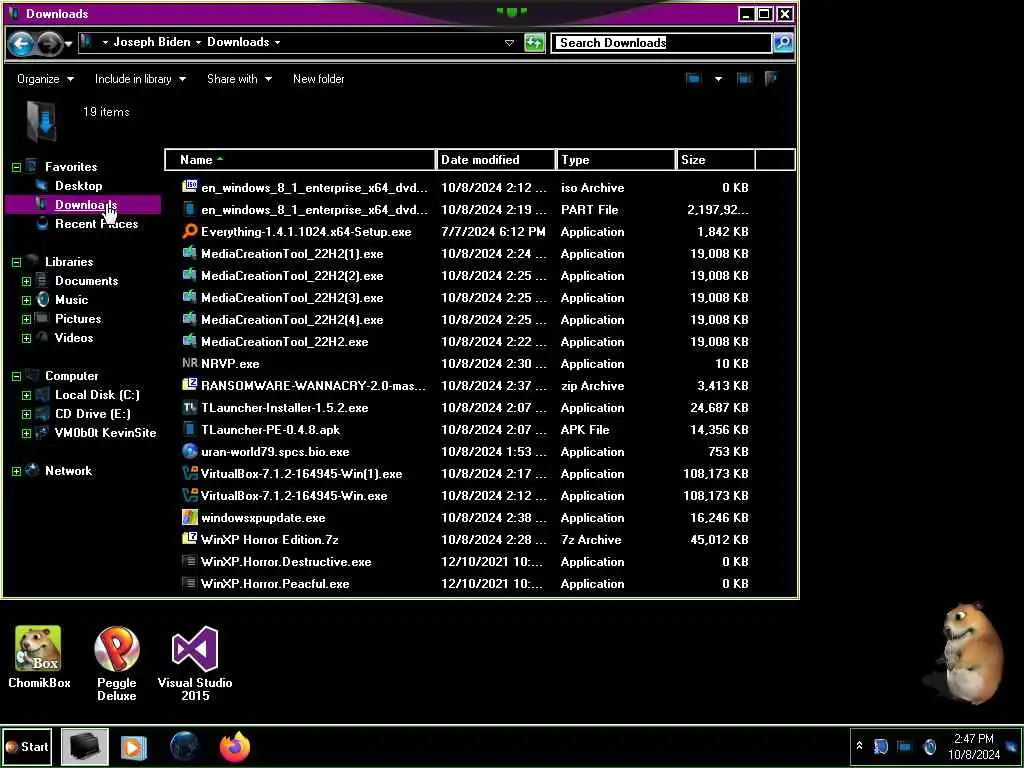The image size is (1024, 768).
Task: Select the VirtualBox-7.1.2-164945-Win(1).exe icon
Action: (189, 473)
